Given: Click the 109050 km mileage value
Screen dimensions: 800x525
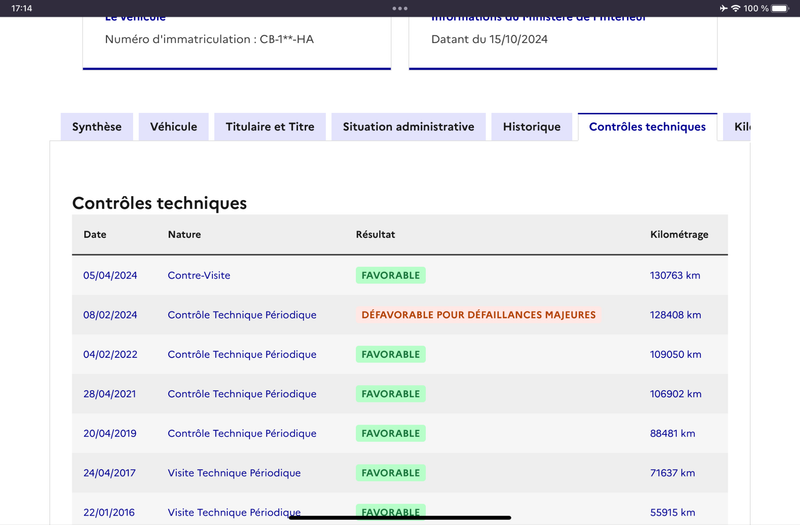Looking at the screenshot, I should tap(676, 354).
